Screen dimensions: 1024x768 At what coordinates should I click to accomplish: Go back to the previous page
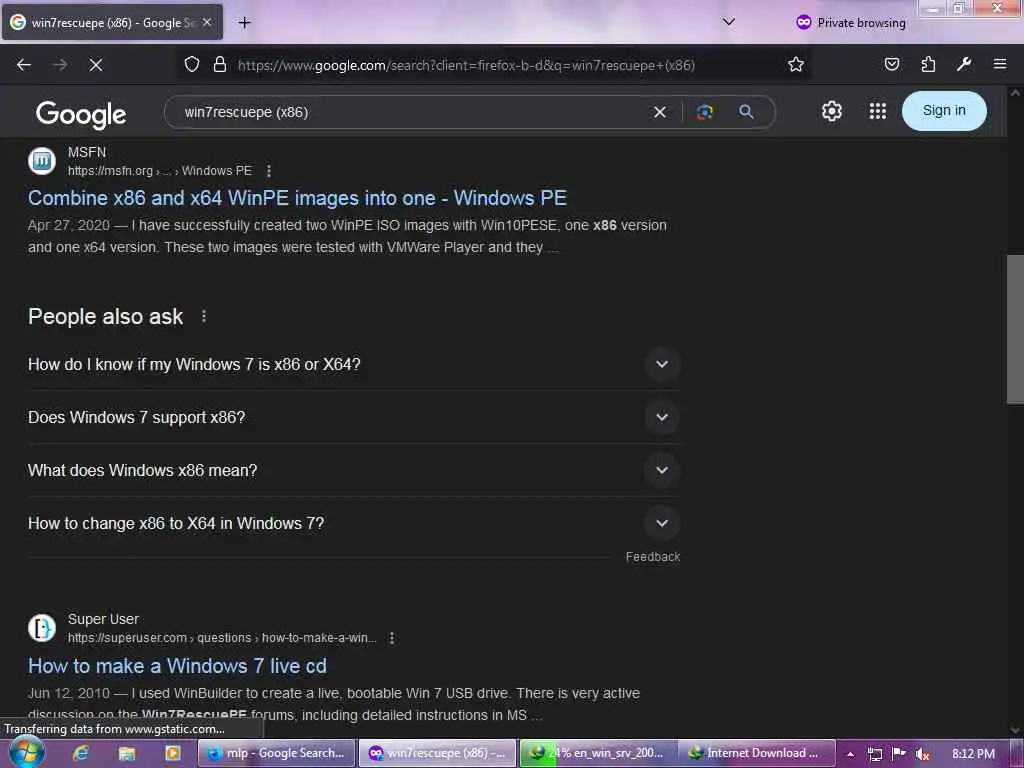24,65
